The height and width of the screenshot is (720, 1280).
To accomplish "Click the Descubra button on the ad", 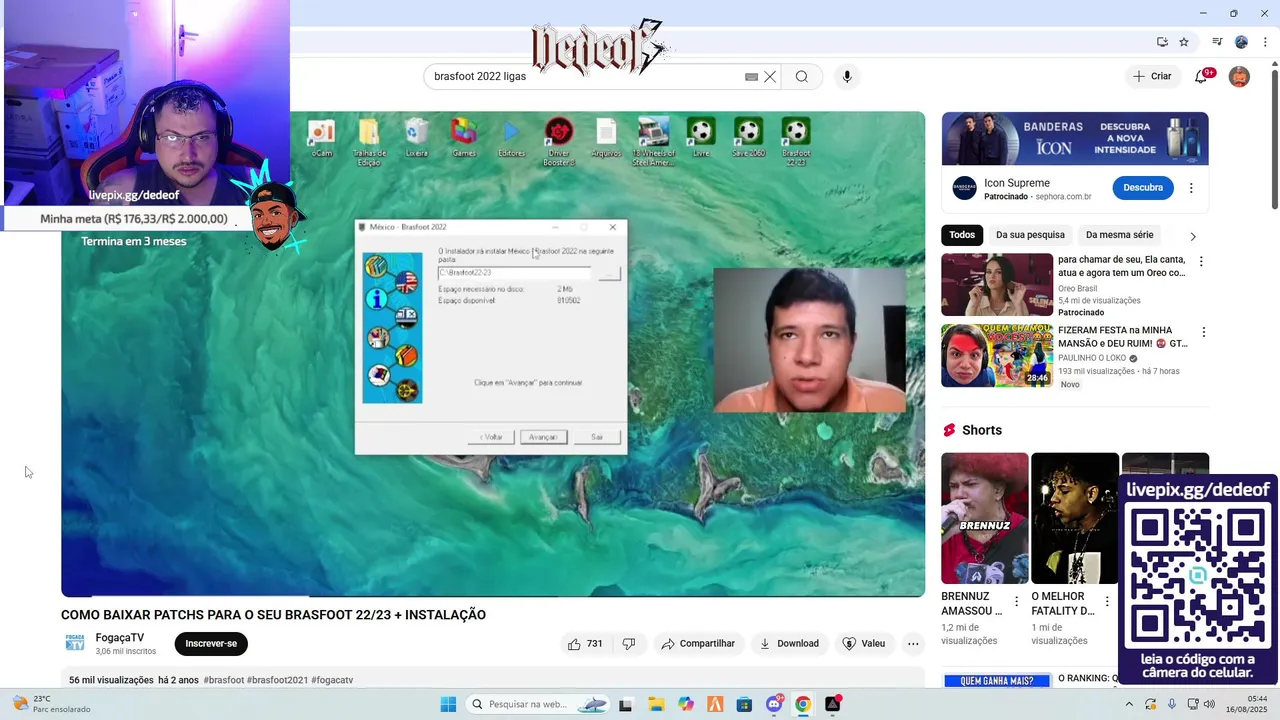I will pyautogui.click(x=1143, y=187).
